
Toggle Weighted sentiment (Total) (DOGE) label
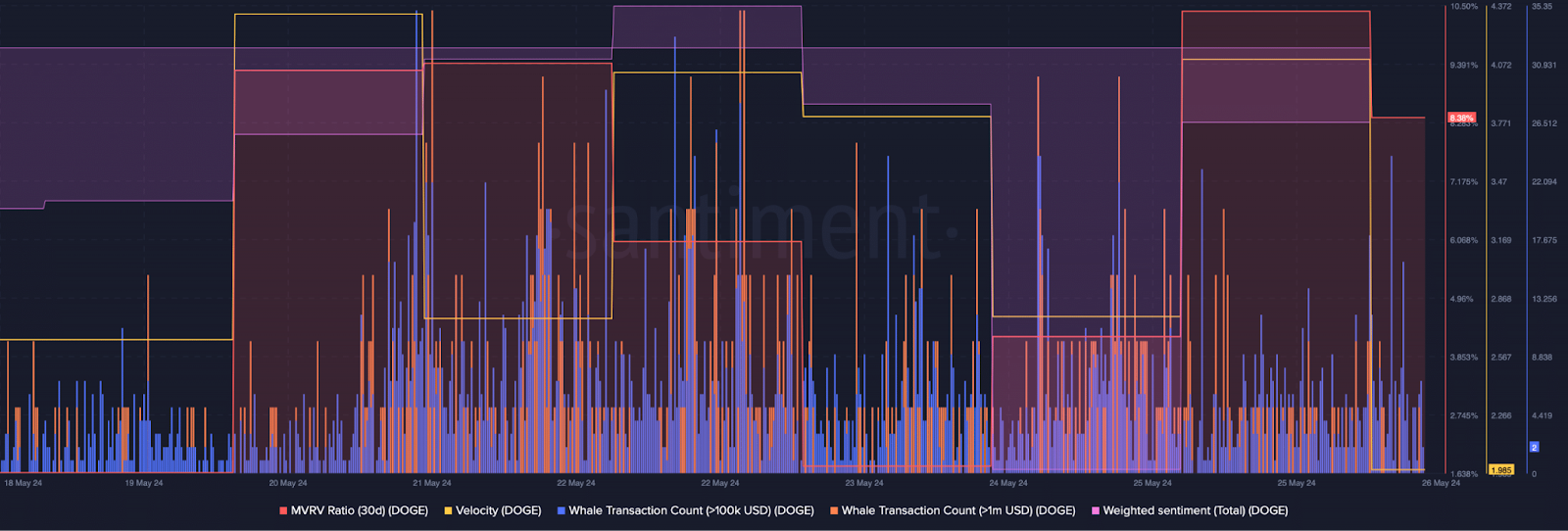coord(1195,510)
